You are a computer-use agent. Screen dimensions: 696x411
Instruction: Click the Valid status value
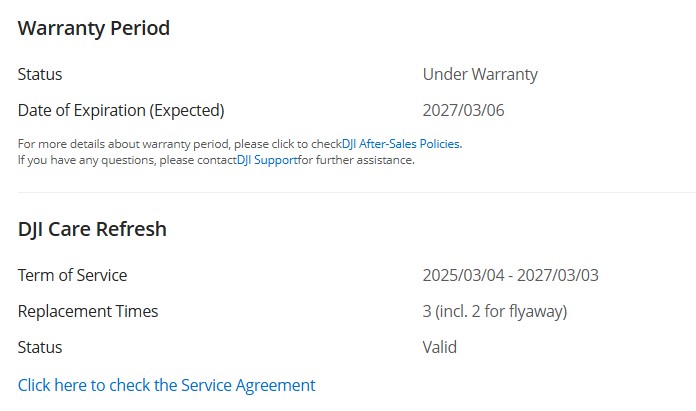[x=440, y=347]
